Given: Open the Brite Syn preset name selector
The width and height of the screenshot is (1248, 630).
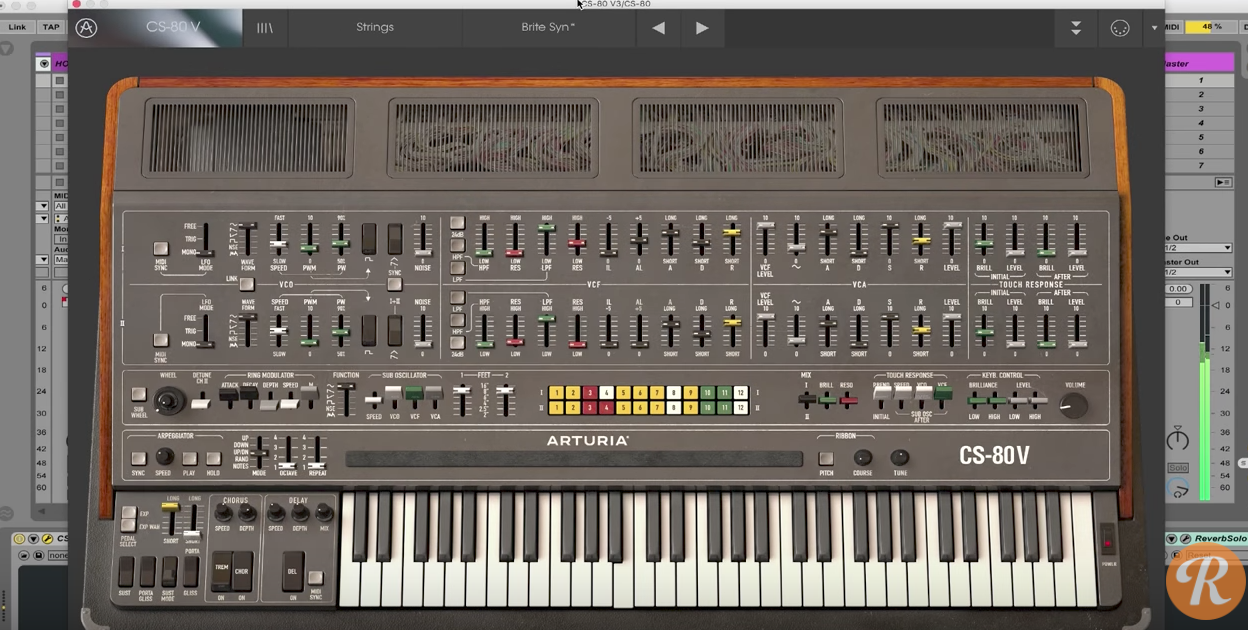Looking at the screenshot, I should (548, 28).
